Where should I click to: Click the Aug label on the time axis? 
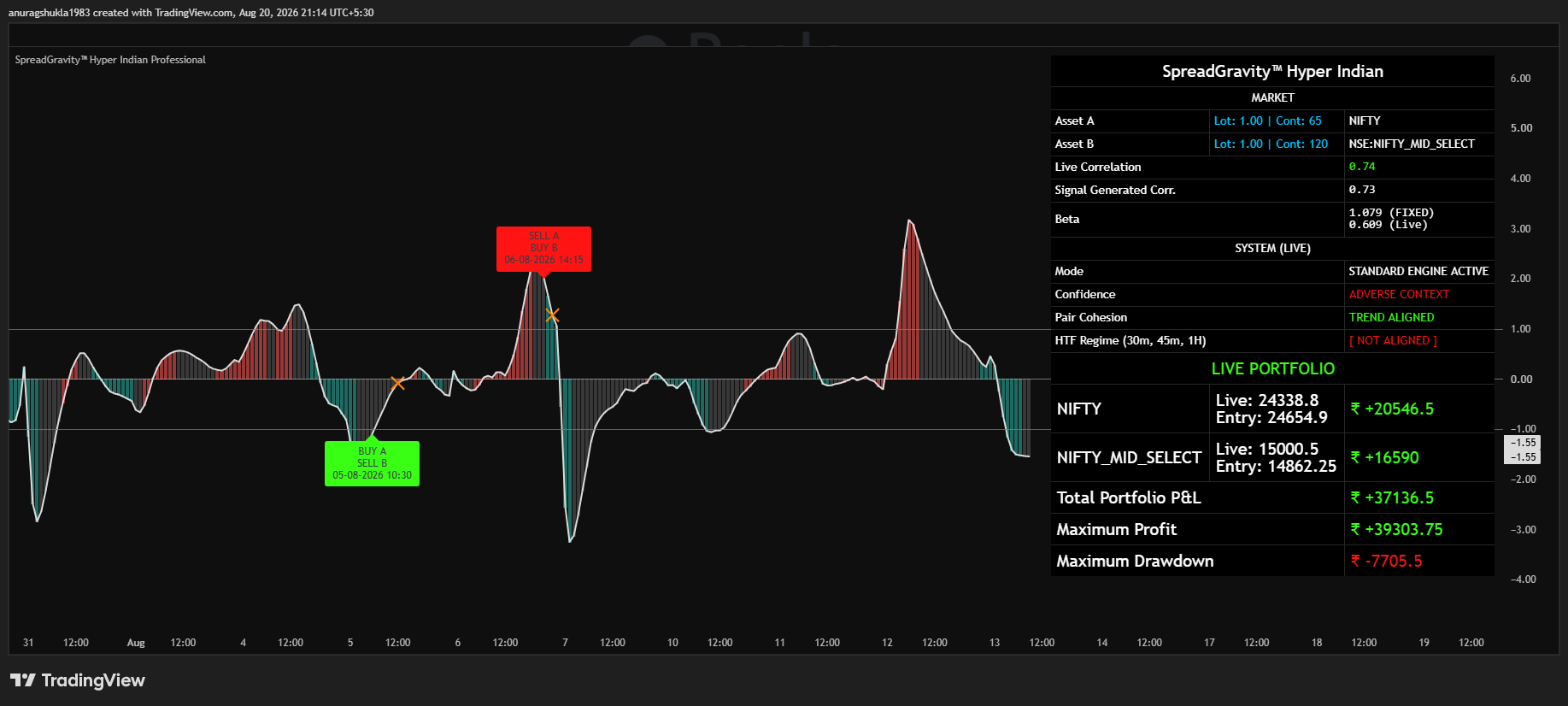point(136,643)
